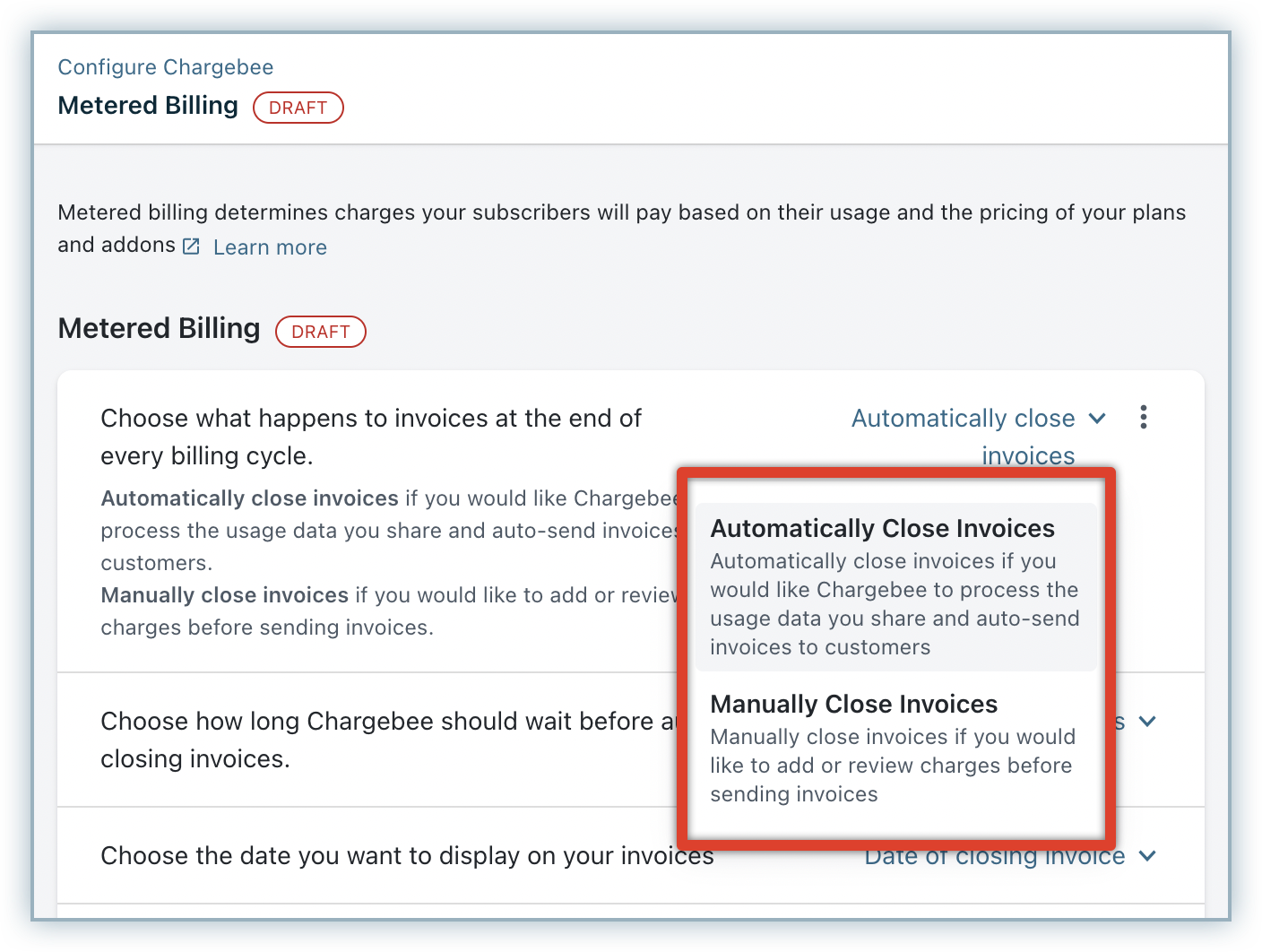Open the three-dot options menu

1143,417
